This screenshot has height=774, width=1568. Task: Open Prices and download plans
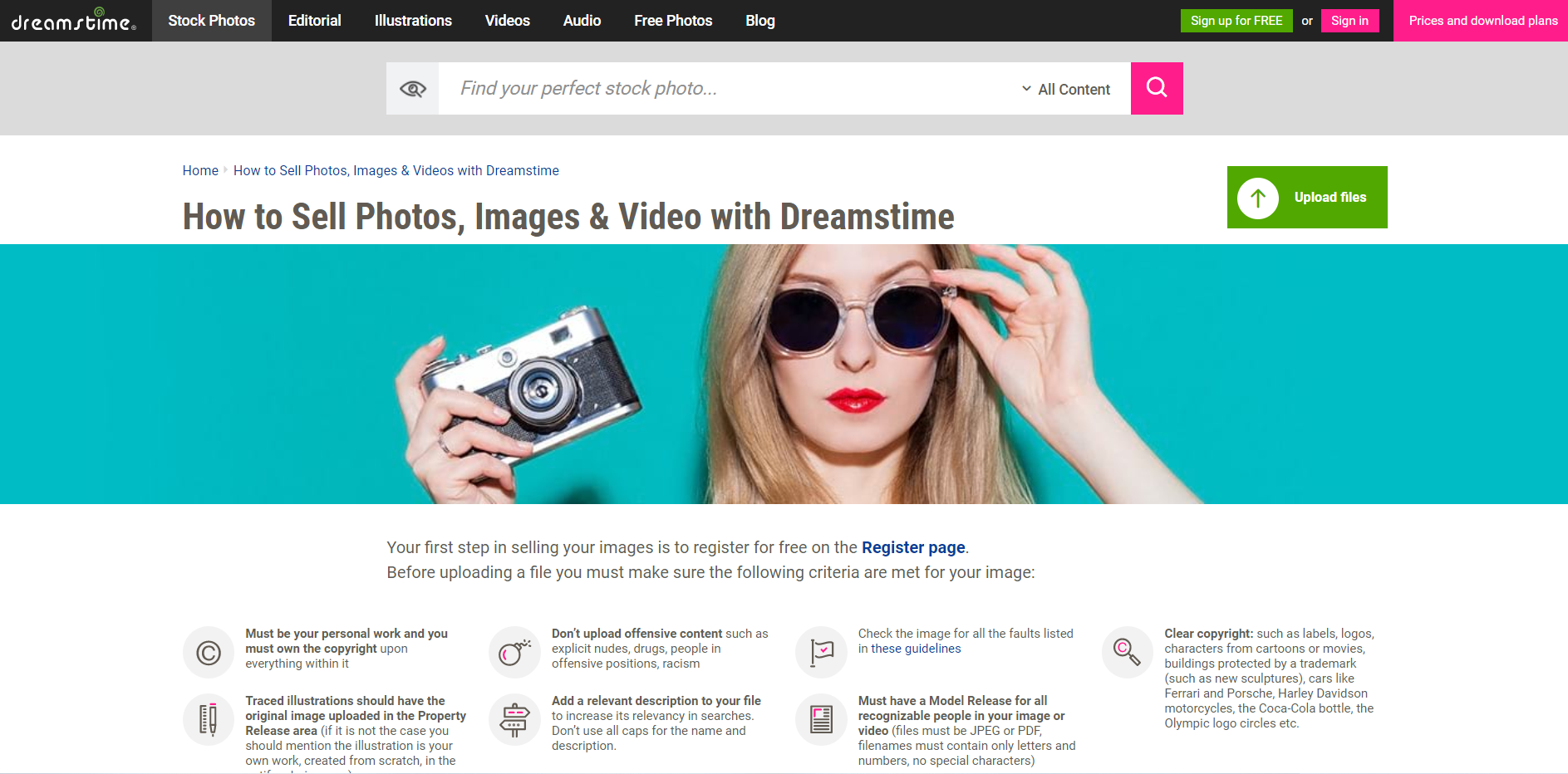(x=1482, y=21)
